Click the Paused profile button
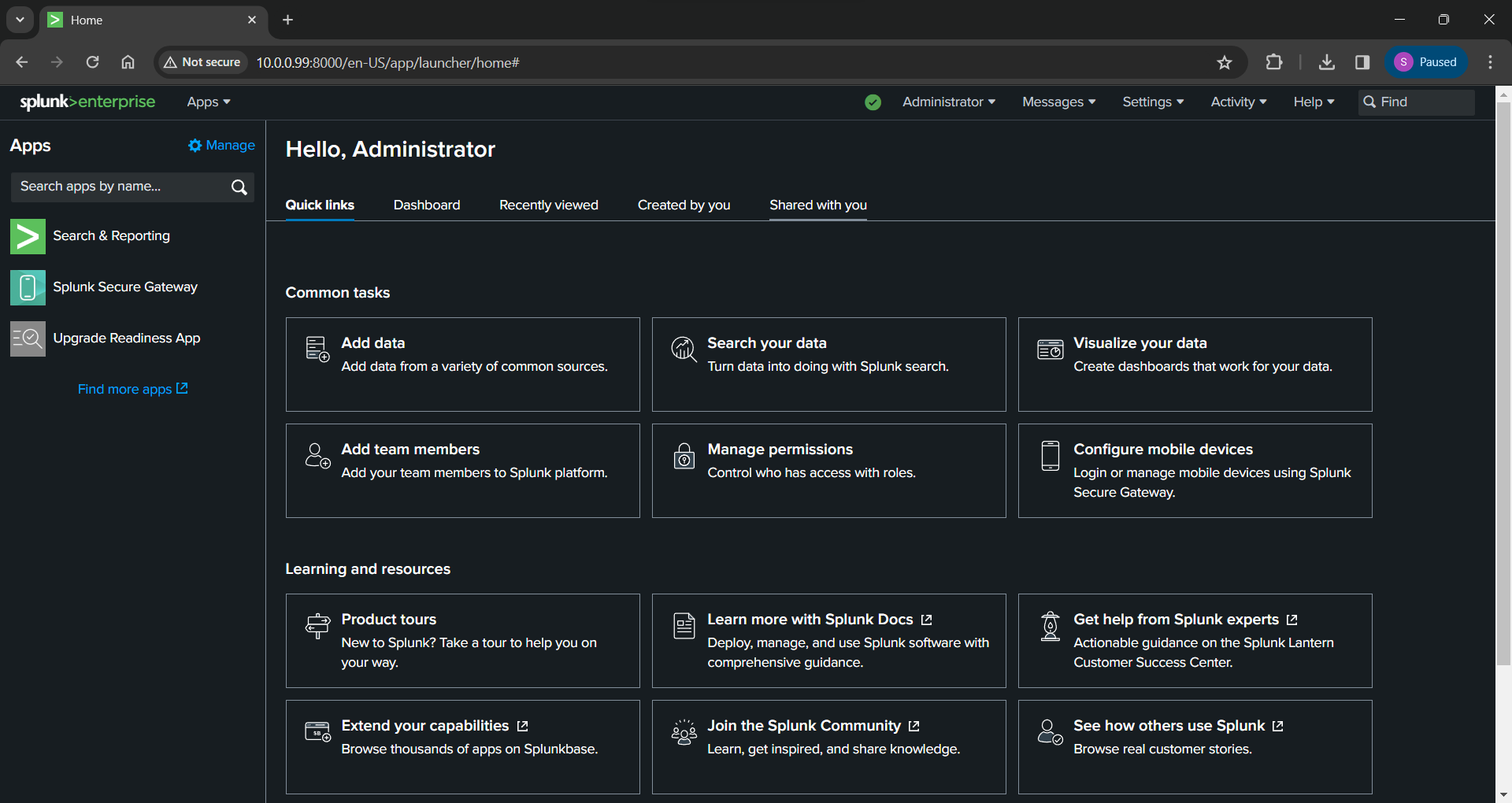The width and height of the screenshot is (1512, 803). [x=1426, y=62]
